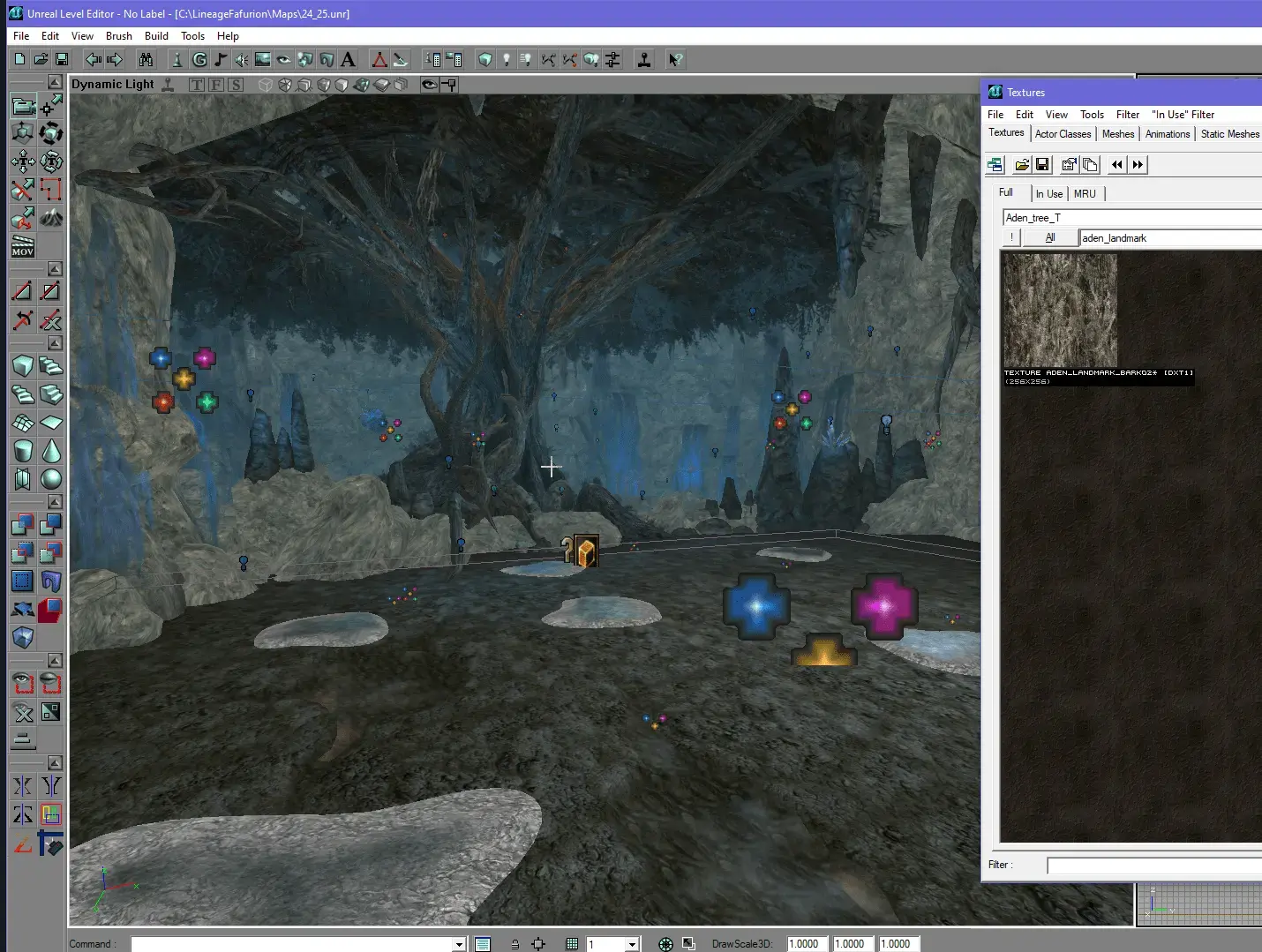Click the Undo left arrow
Screen dimensions: 1262x952
point(94,59)
